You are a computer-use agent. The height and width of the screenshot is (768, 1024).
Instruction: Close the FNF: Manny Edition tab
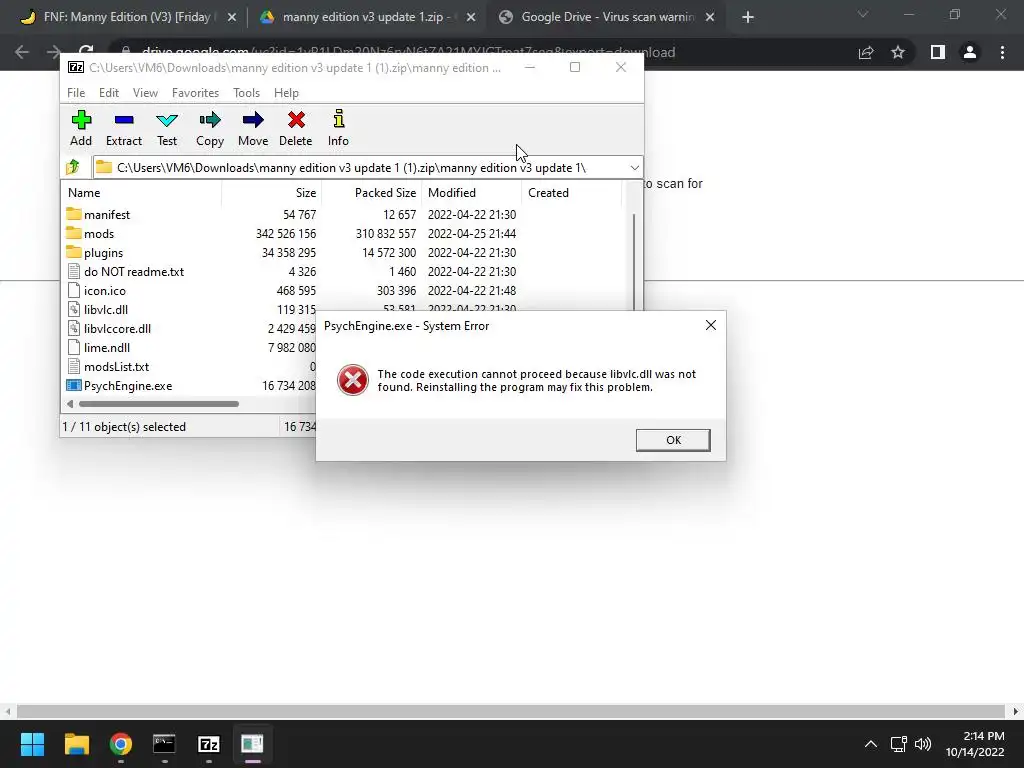231,18
